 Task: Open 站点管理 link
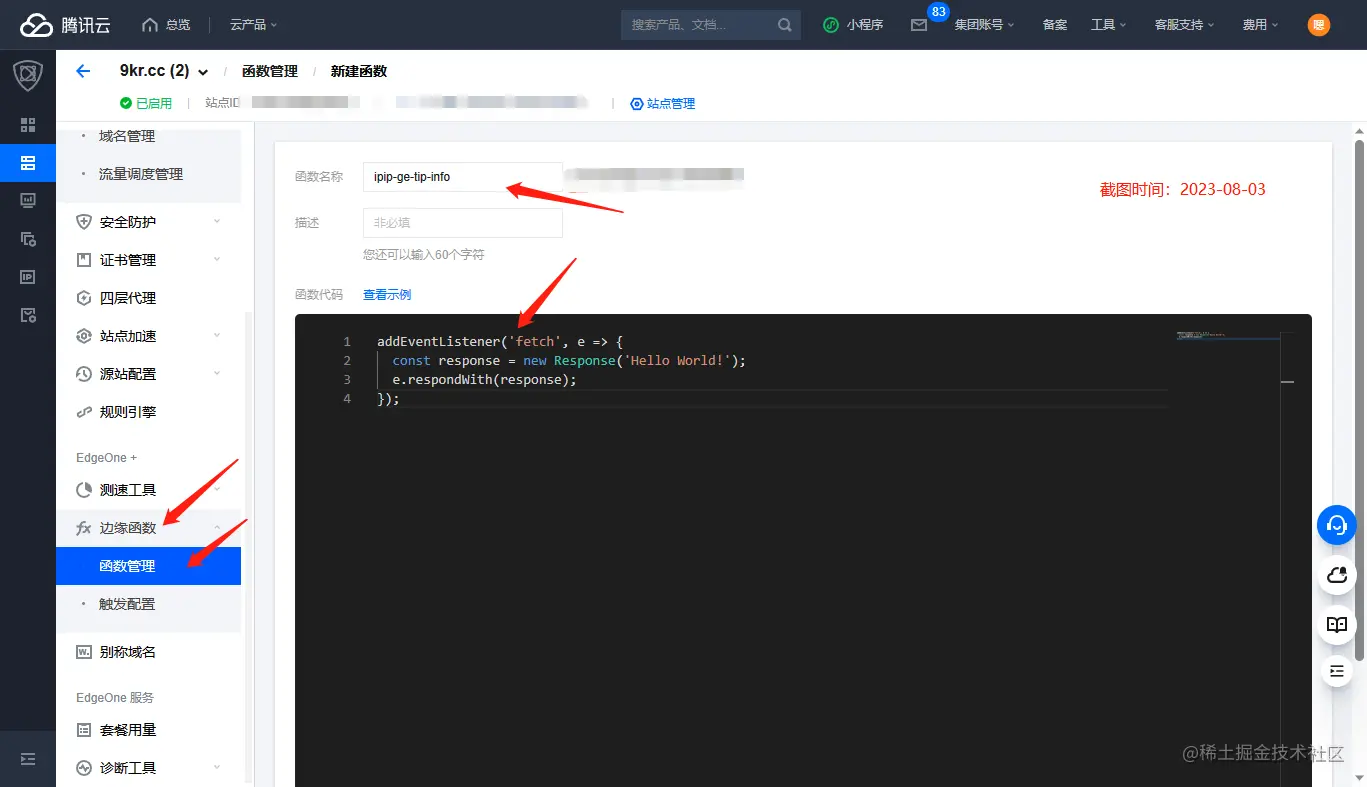[x=662, y=103]
